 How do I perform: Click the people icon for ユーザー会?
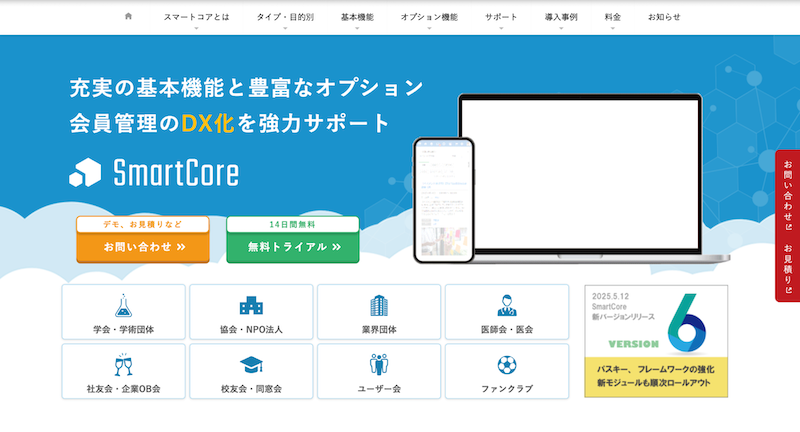(x=379, y=364)
